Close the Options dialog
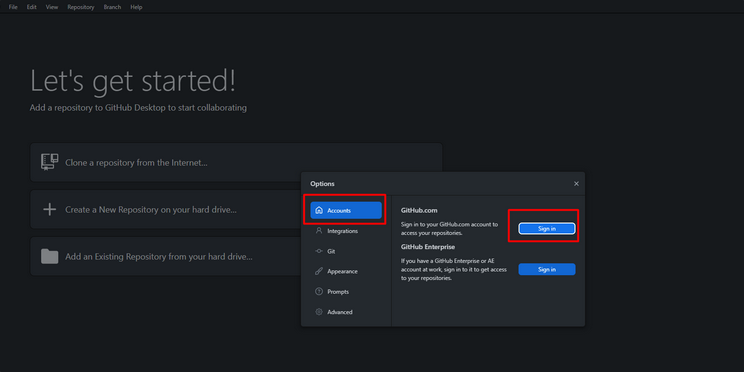The height and width of the screenshot is (373, 744). pos(576,184)
